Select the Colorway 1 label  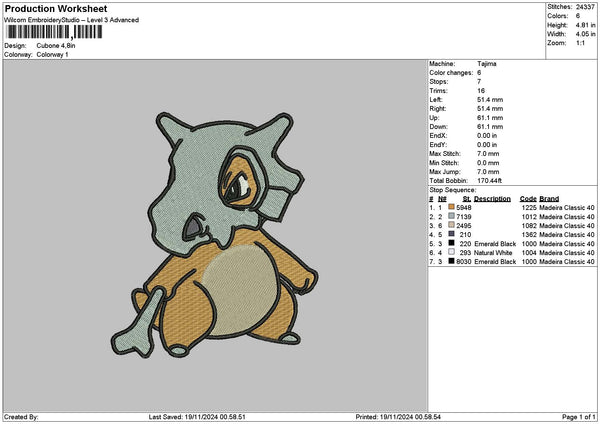[x=54, y=54]
